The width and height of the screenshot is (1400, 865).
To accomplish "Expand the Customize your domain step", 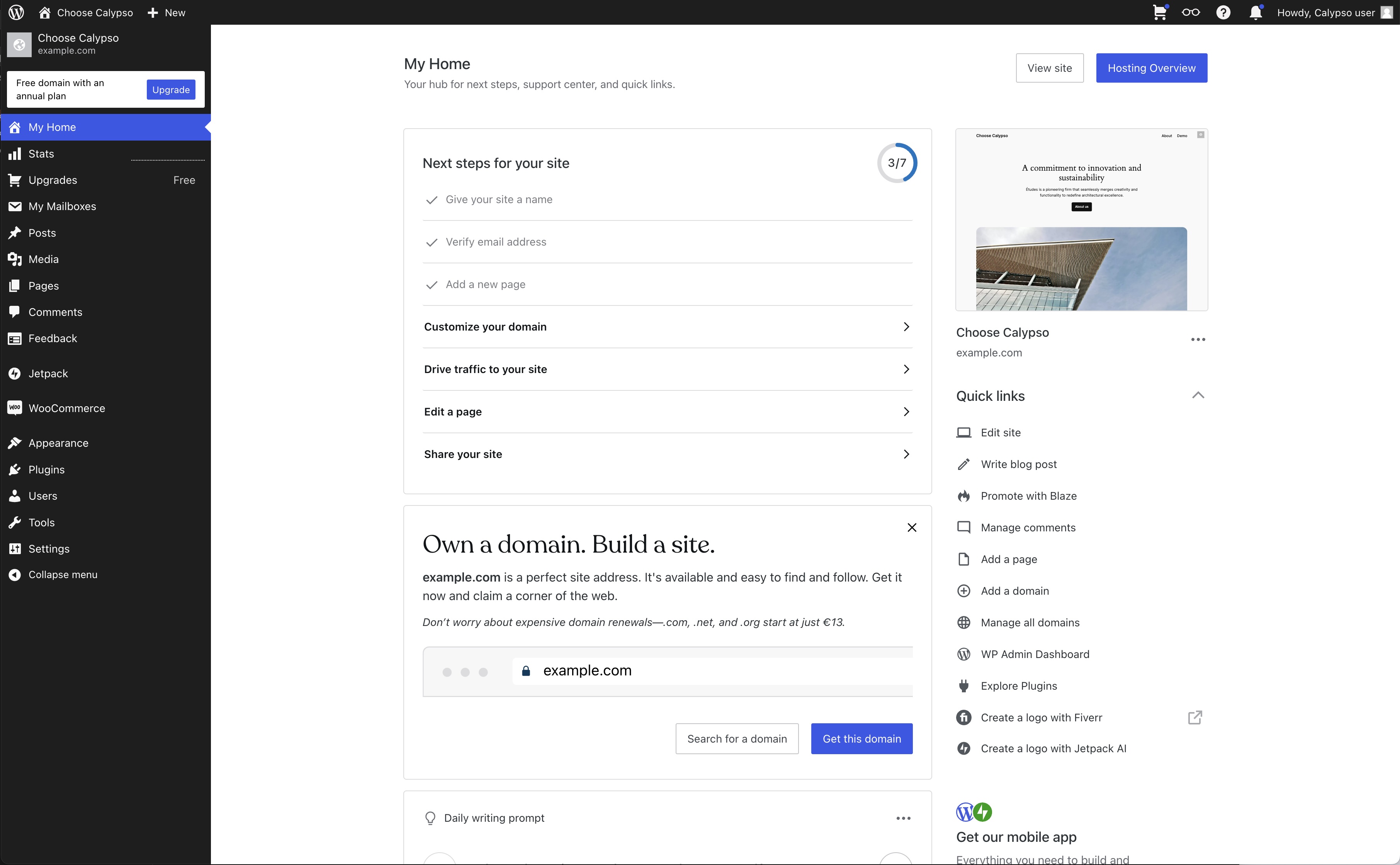I will pyautogui.click(x=667, y=327).
